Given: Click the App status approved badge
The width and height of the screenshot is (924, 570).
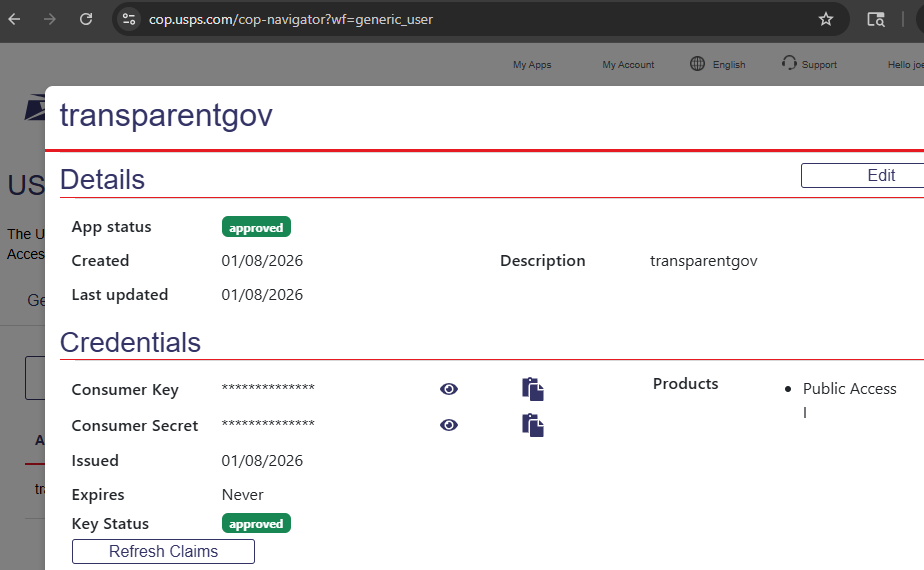Looking at the screenshot, I should pyautogui.click(x=256, y=227).
